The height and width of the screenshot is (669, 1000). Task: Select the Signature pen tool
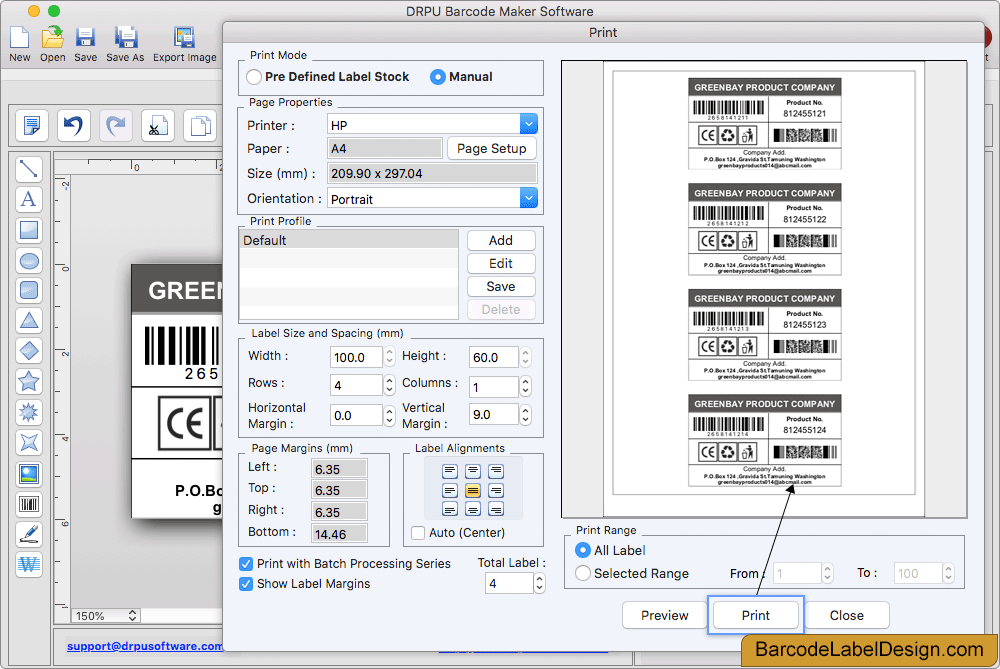[29, 534]
